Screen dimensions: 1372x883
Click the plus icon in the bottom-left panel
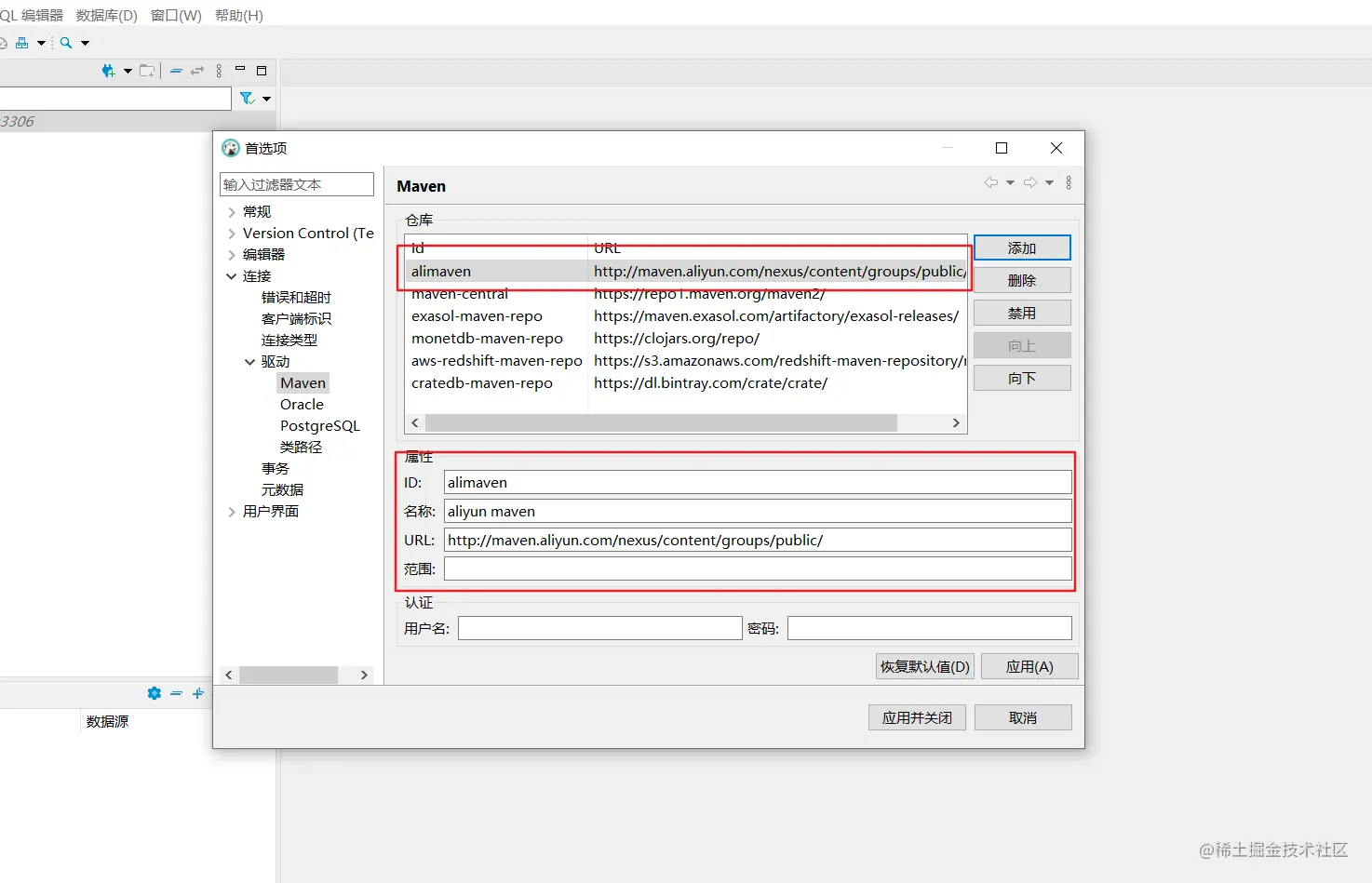(x=197, y=693)
